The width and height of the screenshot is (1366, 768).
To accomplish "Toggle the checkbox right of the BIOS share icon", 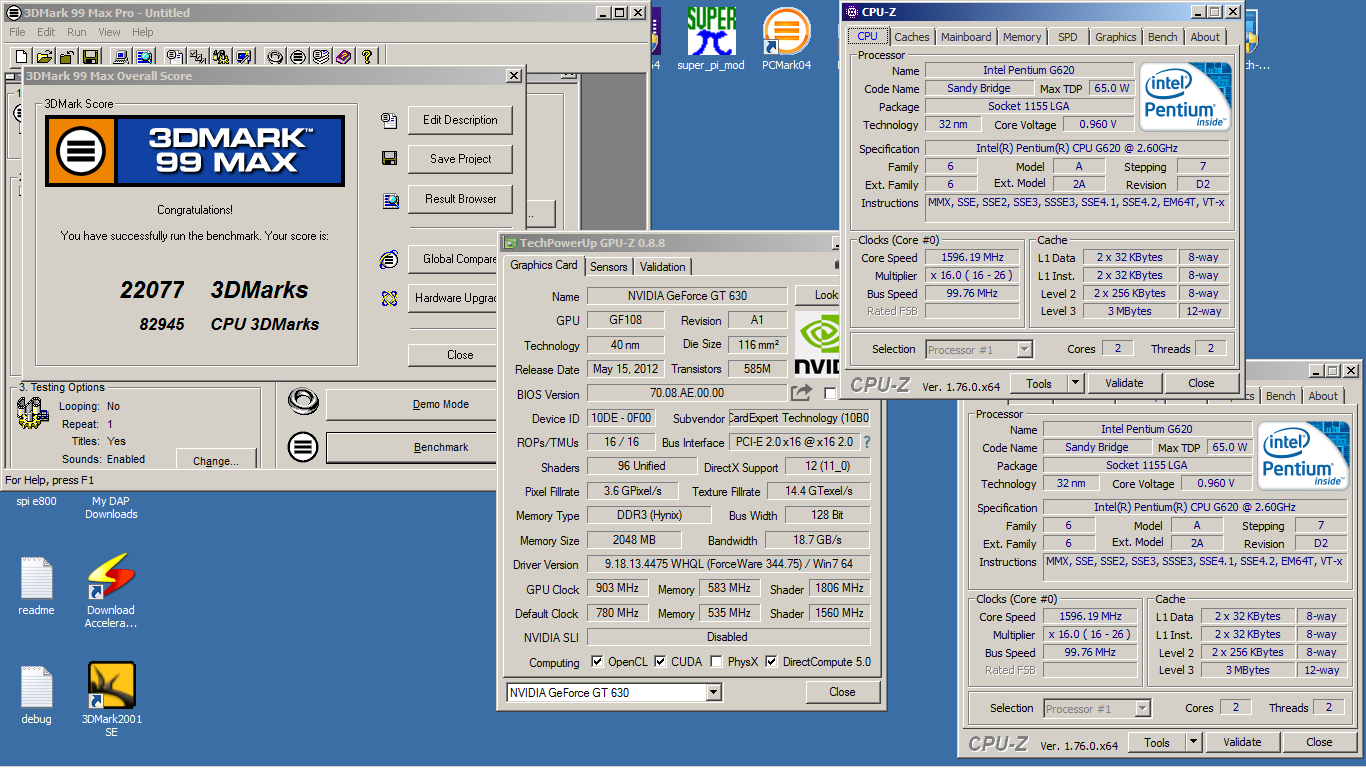I will (829, 394).
